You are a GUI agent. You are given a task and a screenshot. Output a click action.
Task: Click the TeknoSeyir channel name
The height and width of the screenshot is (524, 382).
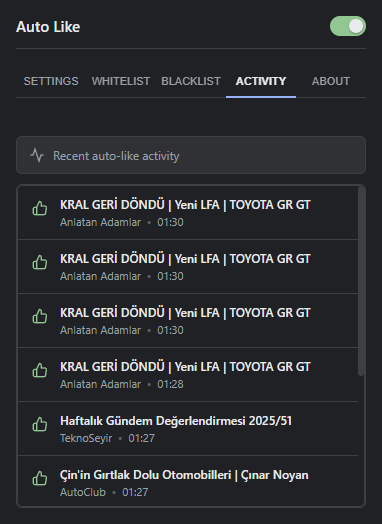pos(86,438)
